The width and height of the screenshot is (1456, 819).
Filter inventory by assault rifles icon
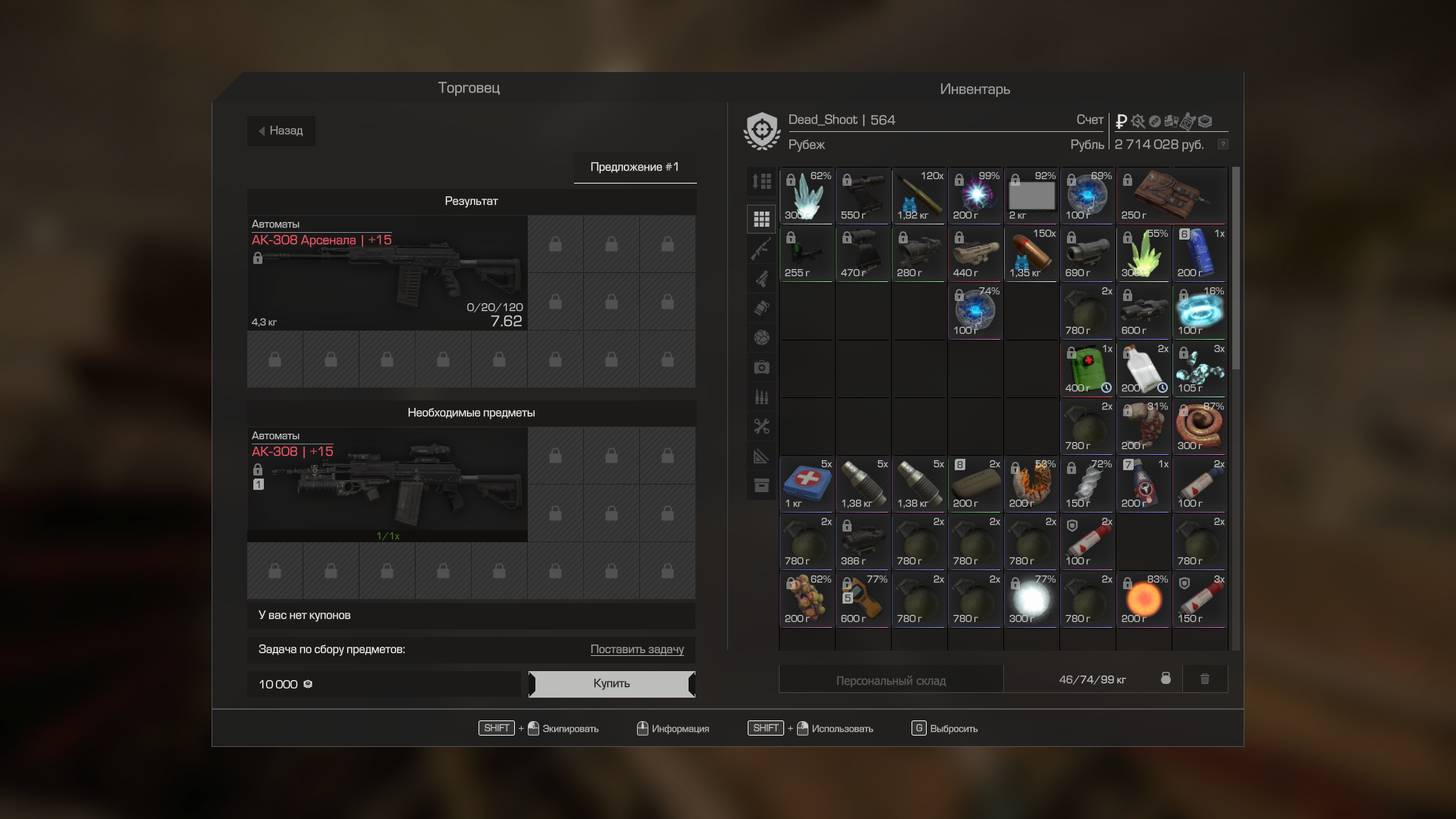tap(761, 249)
